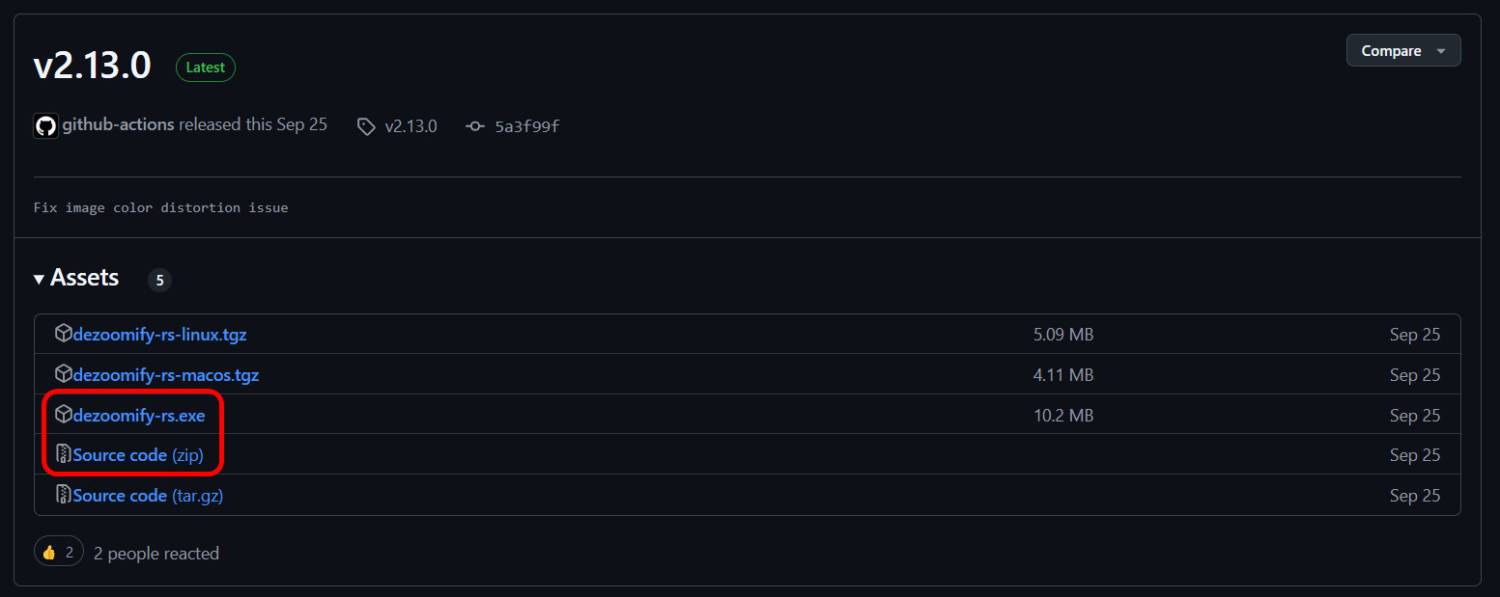Image resolution: width=1500 pixels, height=597 pixels.
Task: Open the v2.13.0 release title
Action: point(92,66)
